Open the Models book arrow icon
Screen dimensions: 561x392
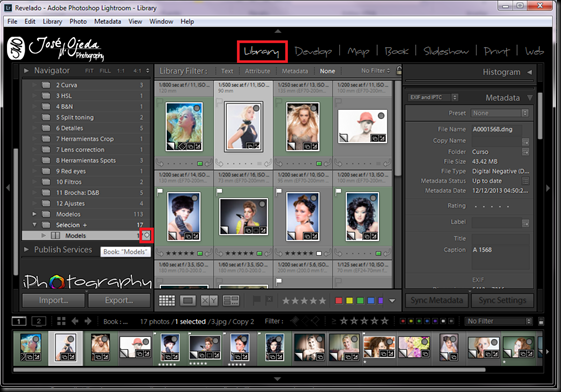tap(146, 235)
